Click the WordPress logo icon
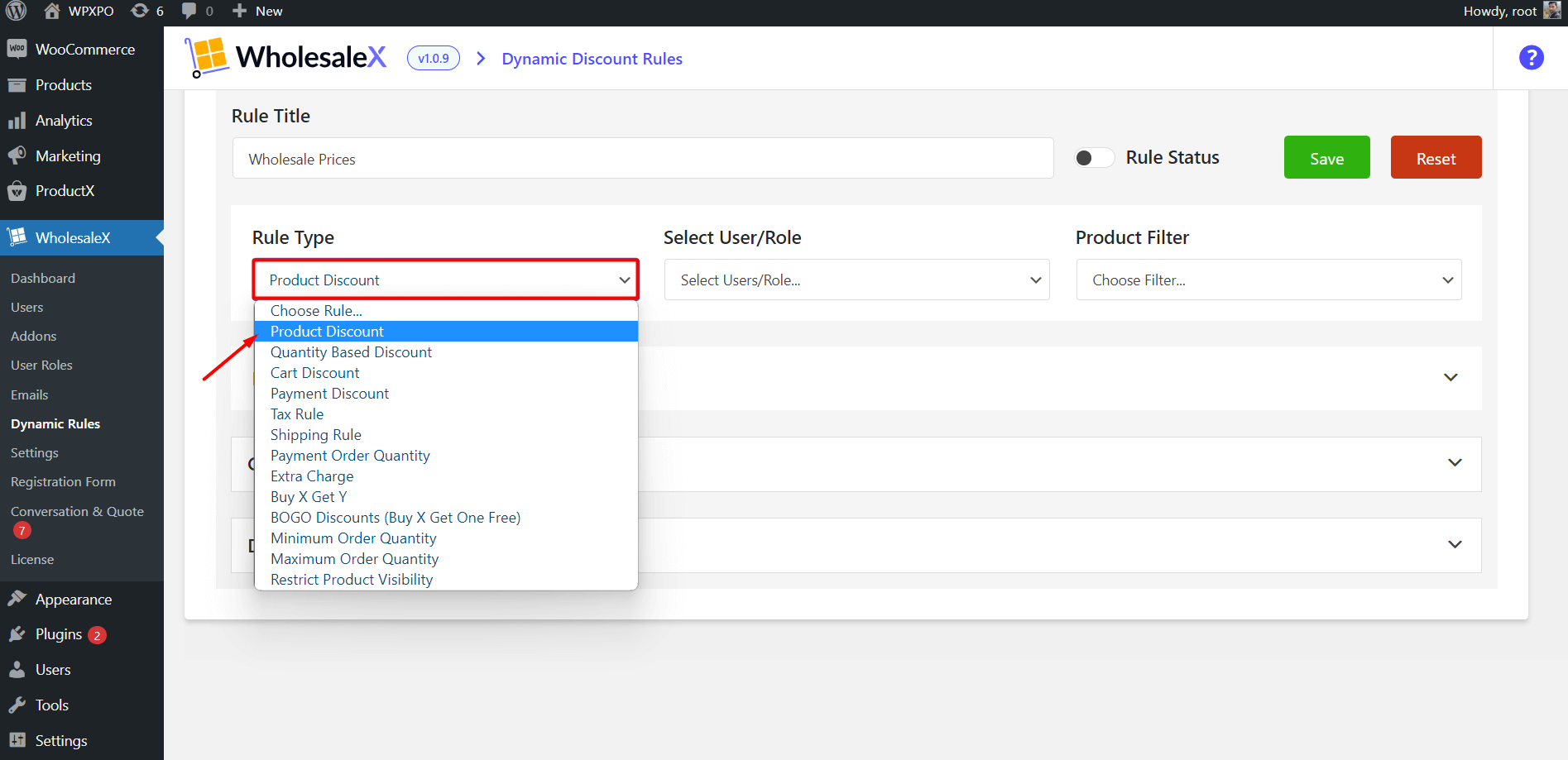This screenshot has height=760, width=1568. pos(17,11)
